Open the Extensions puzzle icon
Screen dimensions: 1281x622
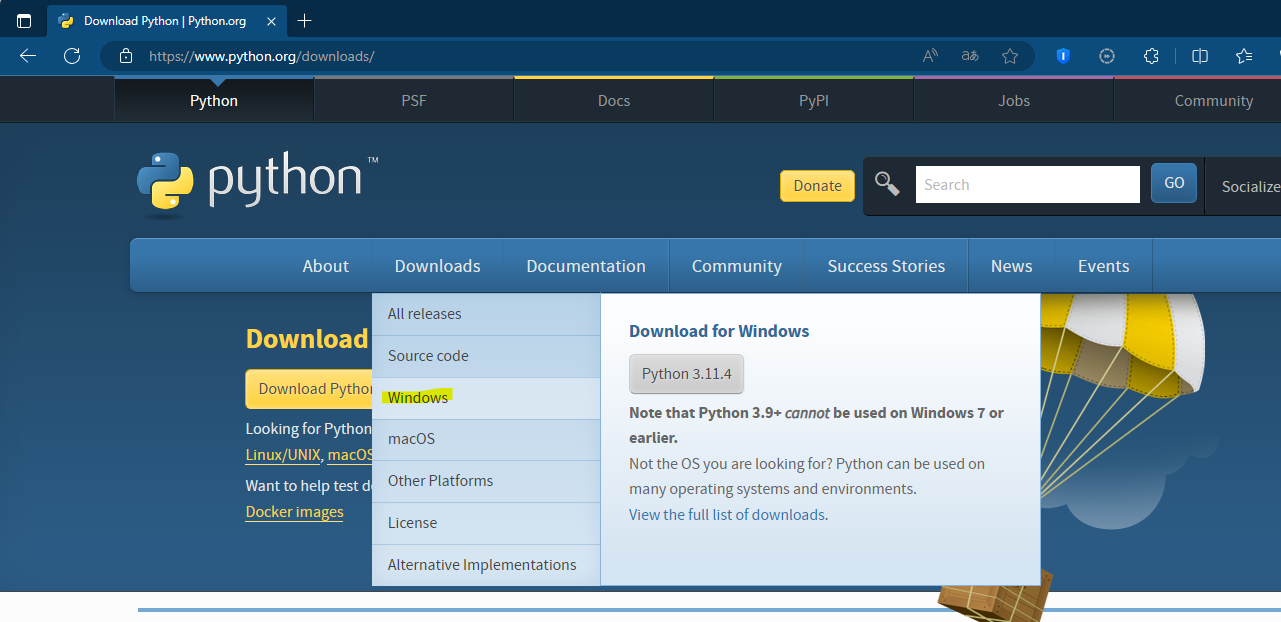(x=1151, y=56)
